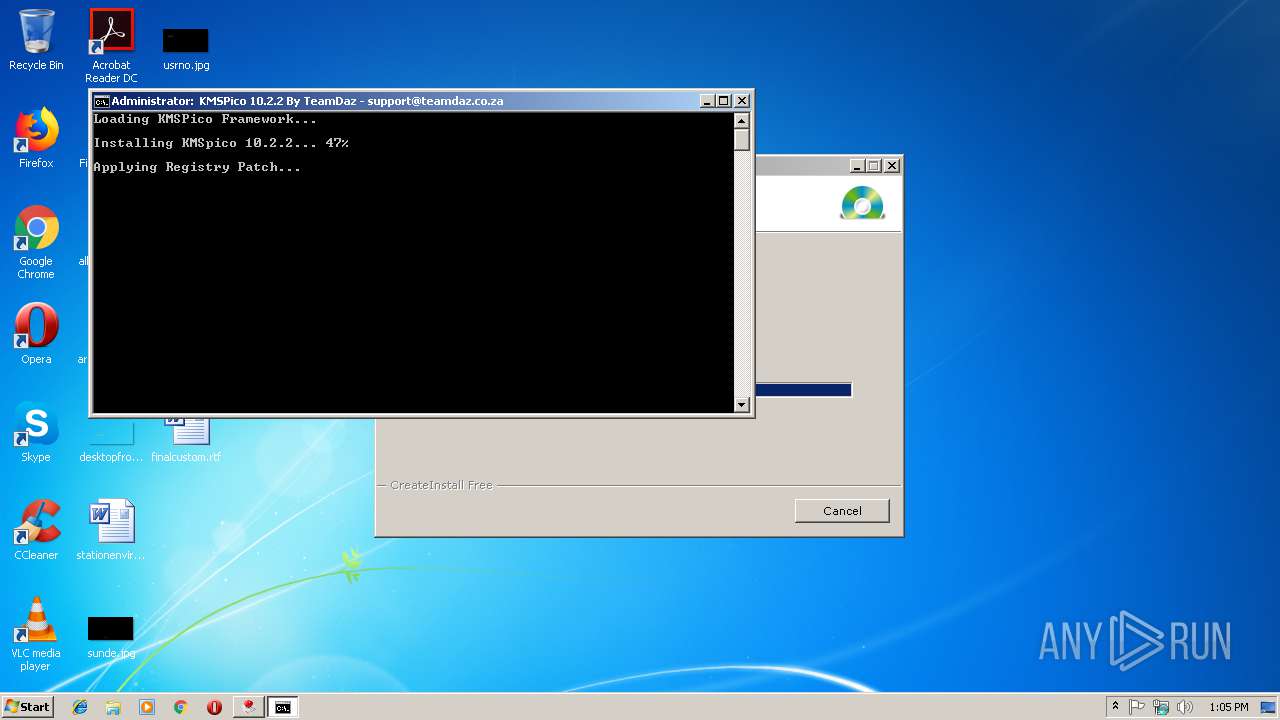Switch to the command prompt taskbar button

click(283, 707)
